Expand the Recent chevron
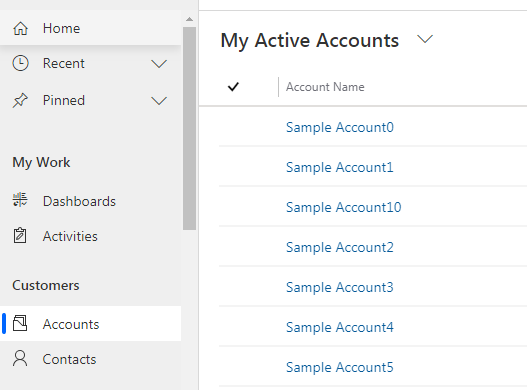Viewport: 527px width, 390px height. point(159,64)
